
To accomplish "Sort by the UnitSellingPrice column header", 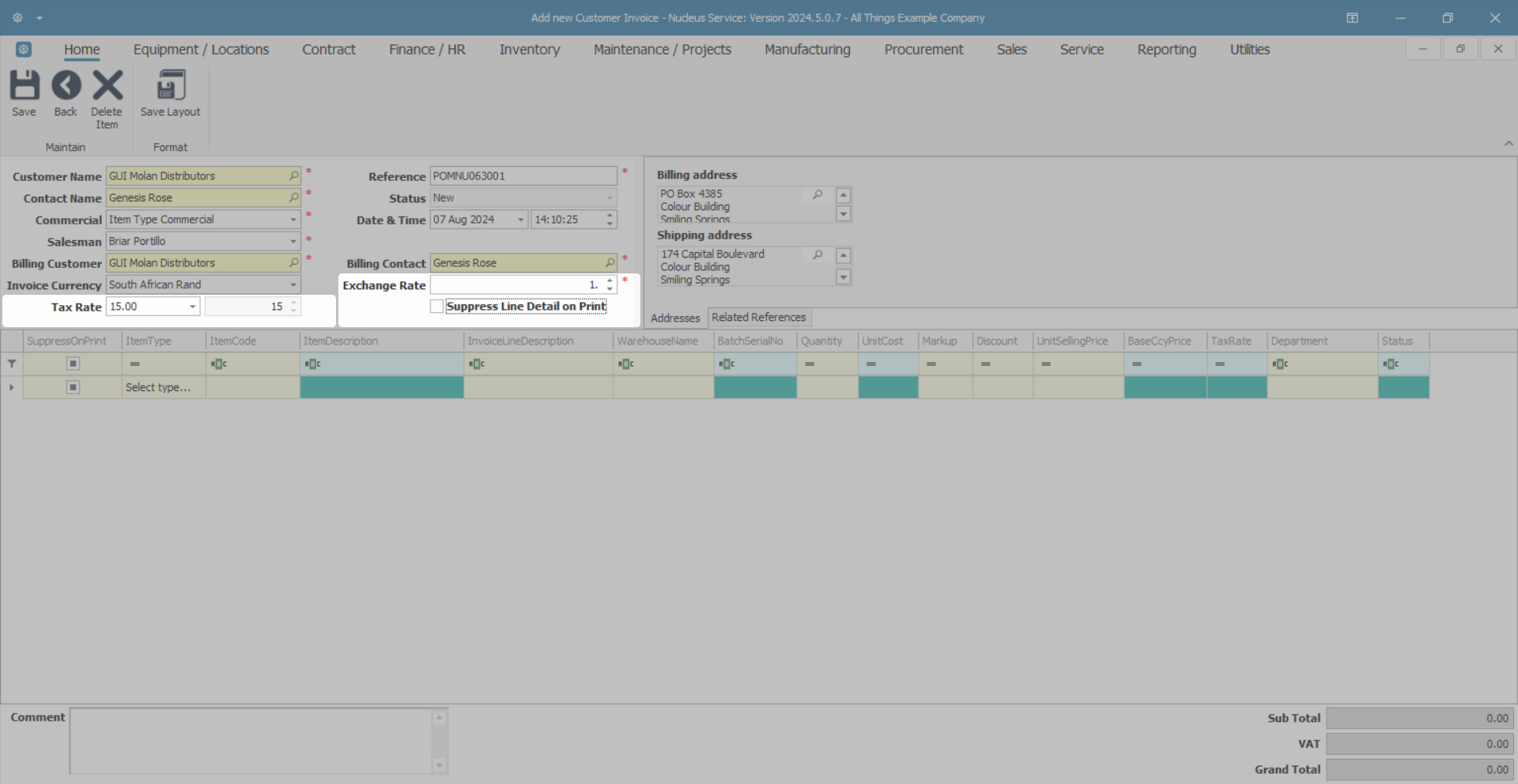I will click(x=1078, y=341).
